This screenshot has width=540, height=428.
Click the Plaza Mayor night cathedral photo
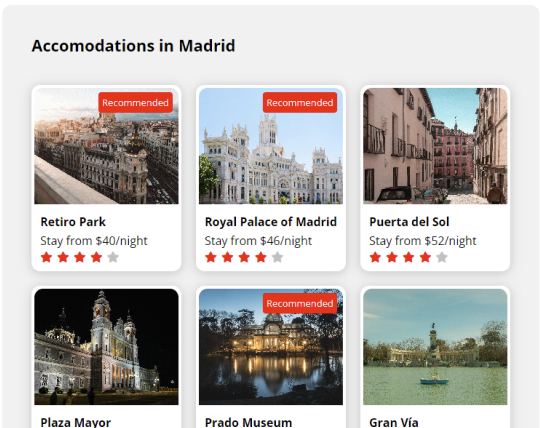coord(106,347)
